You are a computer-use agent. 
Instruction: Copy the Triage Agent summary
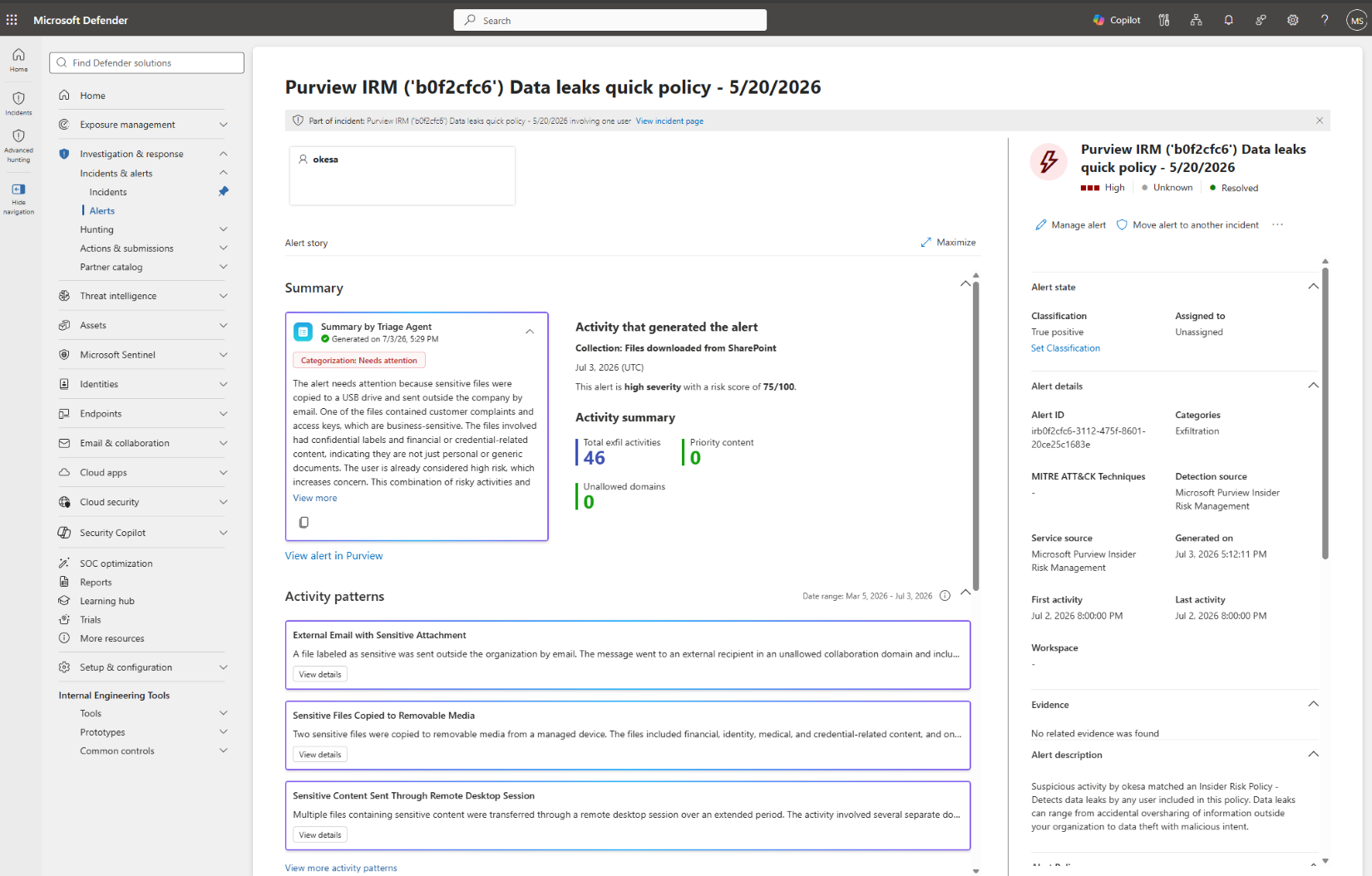click(304, 522)
